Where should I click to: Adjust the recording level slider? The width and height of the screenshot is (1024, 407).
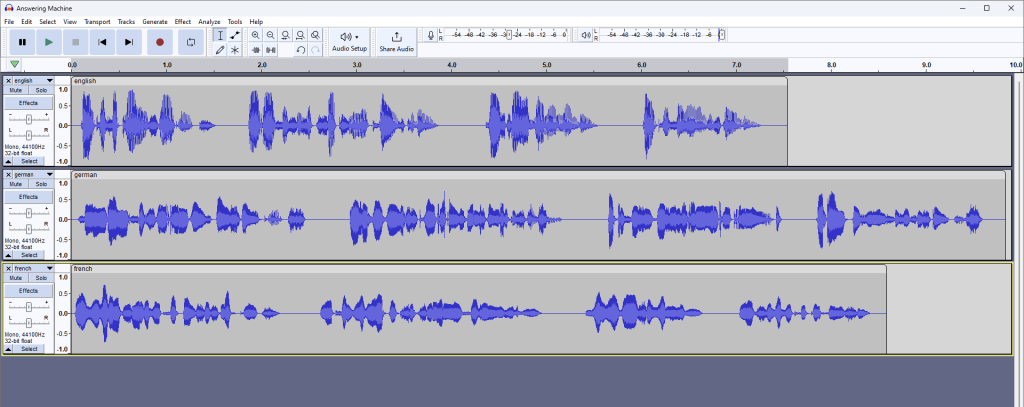(x=510, y=35)
